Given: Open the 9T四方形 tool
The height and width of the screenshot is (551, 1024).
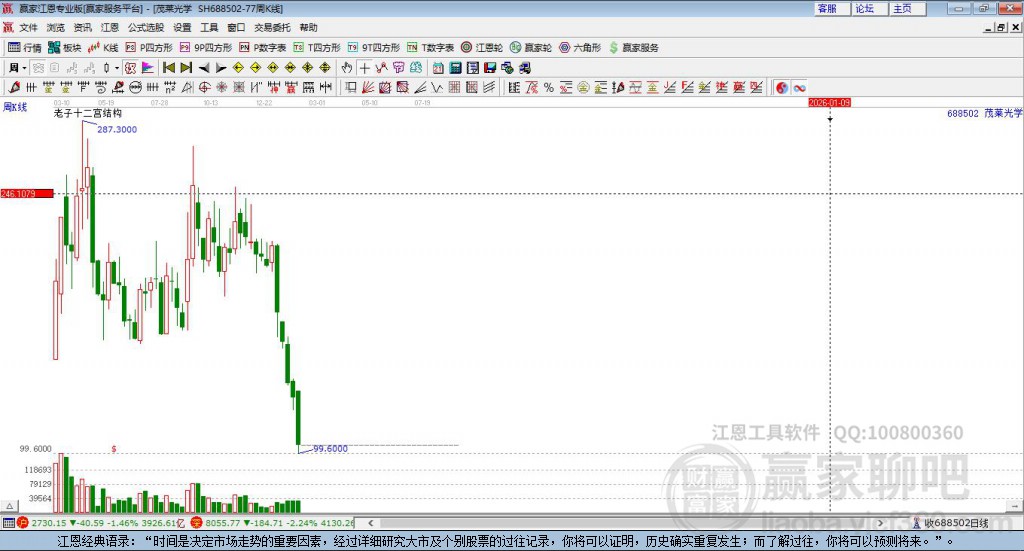Looking at the screenshot, I should pos(374,48).
